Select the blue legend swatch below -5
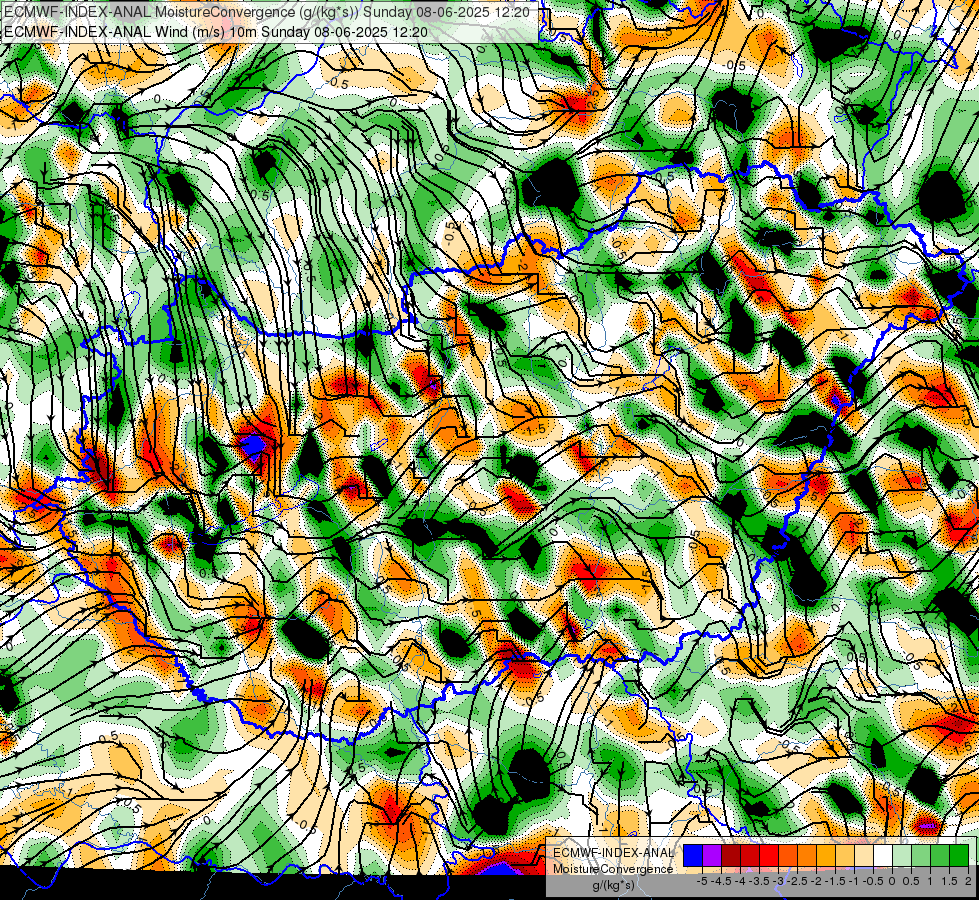The width and height of the screenshot is (979, 900). pos(693,856)
